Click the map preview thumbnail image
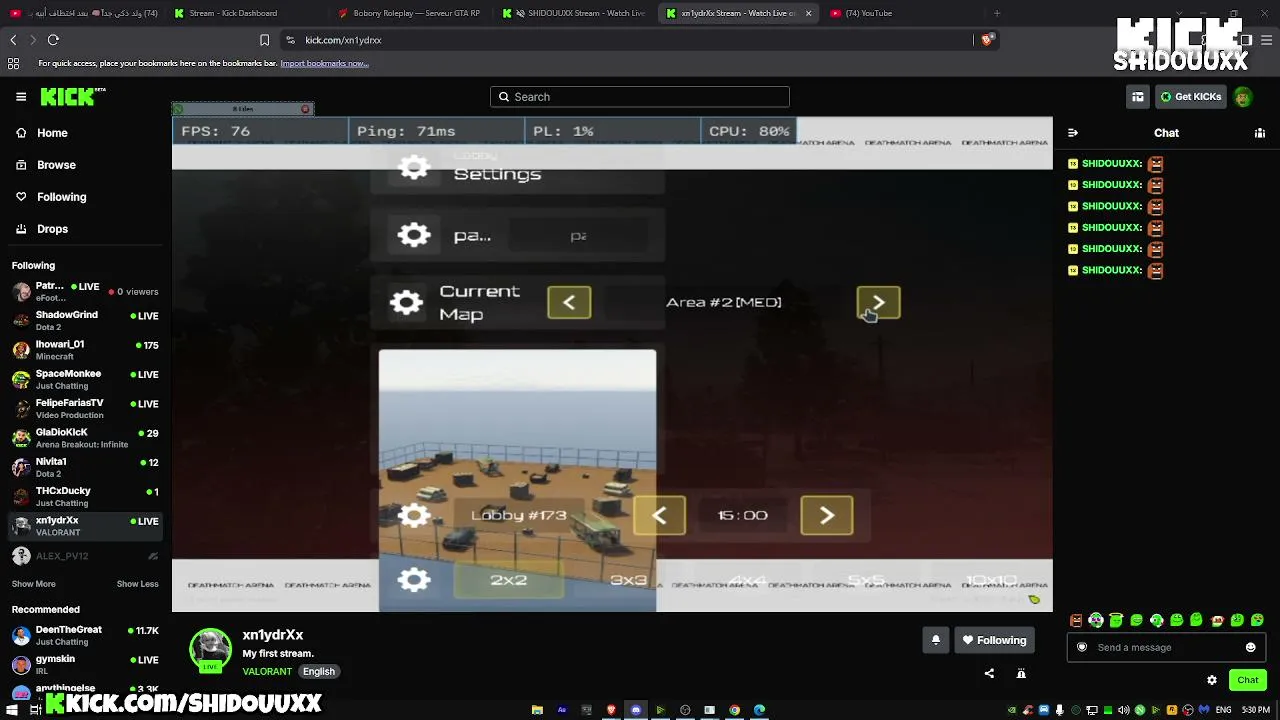 (518, 480)
